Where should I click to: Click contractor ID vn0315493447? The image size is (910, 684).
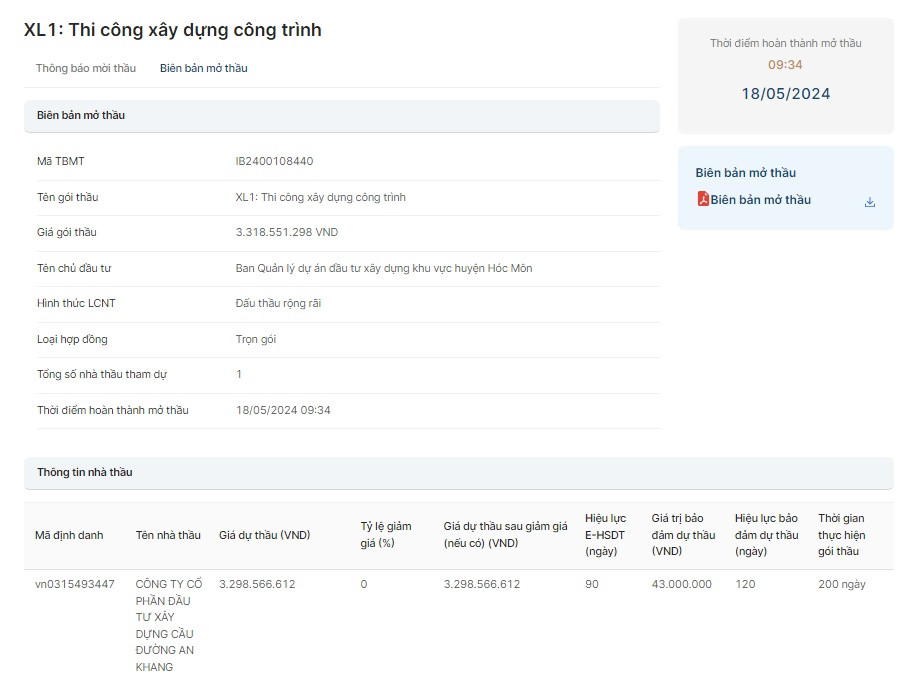(x=75, y=584)
